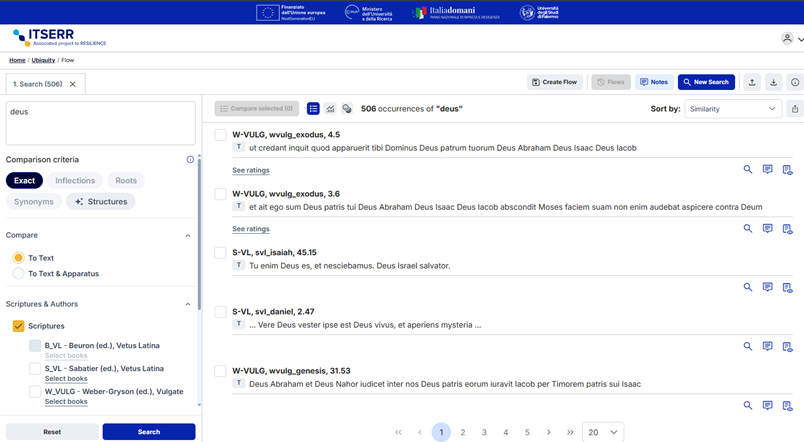Switch to the 1. Search (506) tab
The height and width of the screenshot is (442, 804).
click(36, 84)
